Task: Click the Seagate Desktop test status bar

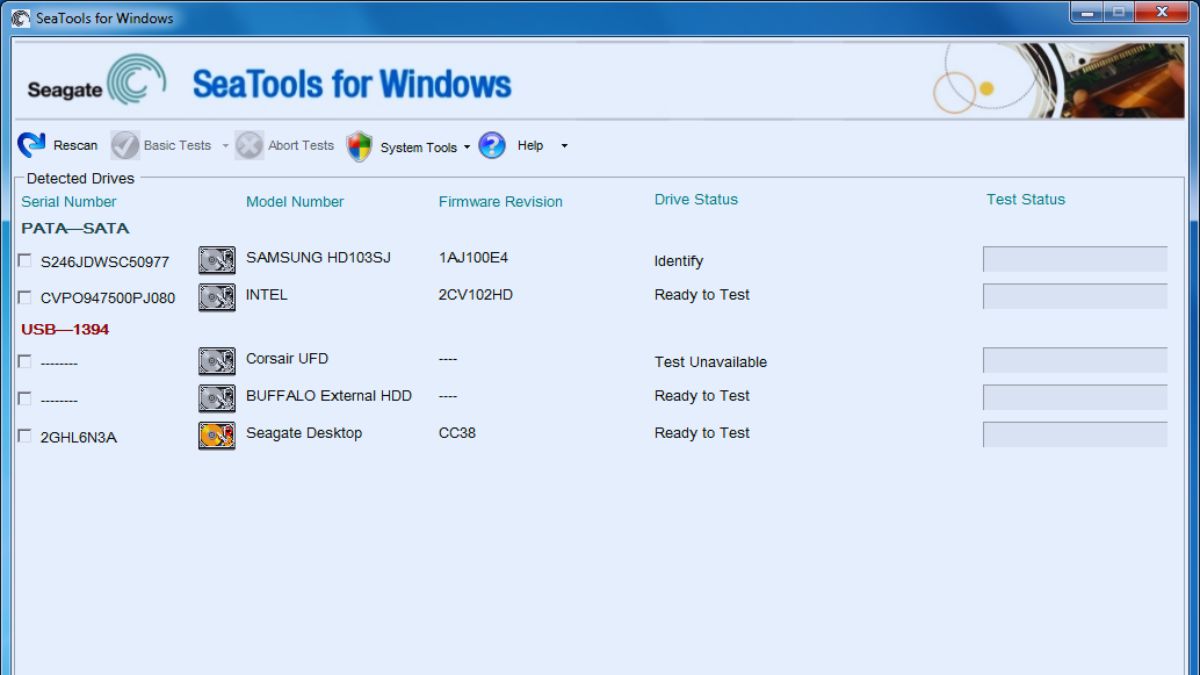Action: (1075, 434)
